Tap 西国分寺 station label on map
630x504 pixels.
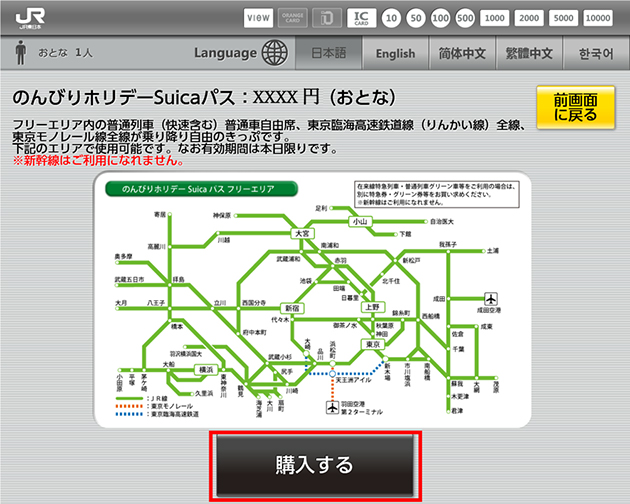click(254, 303)
